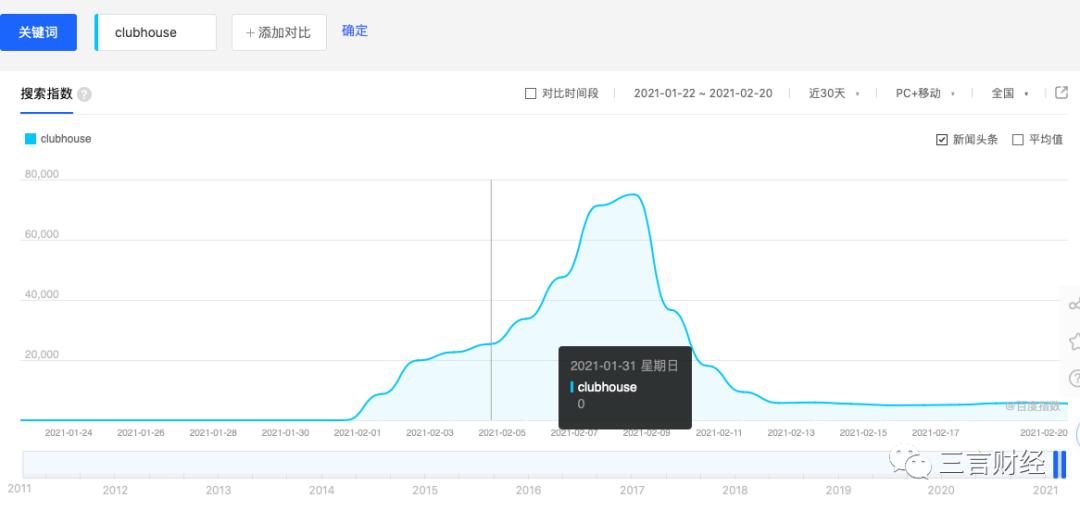This screenshot has height=510, width=1080.
Task: Enable the 对比时间段 checkbox
Action: click(531, 93)
